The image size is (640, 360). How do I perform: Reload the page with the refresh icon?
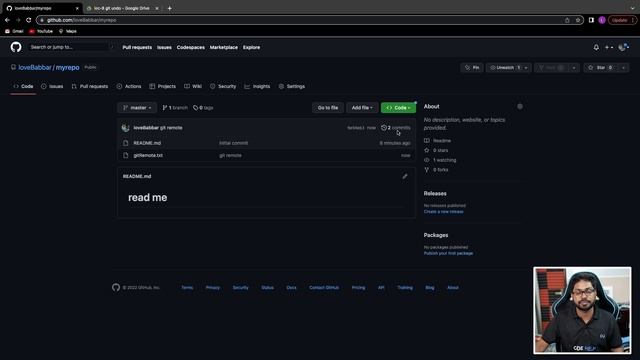tap(29, 20)
